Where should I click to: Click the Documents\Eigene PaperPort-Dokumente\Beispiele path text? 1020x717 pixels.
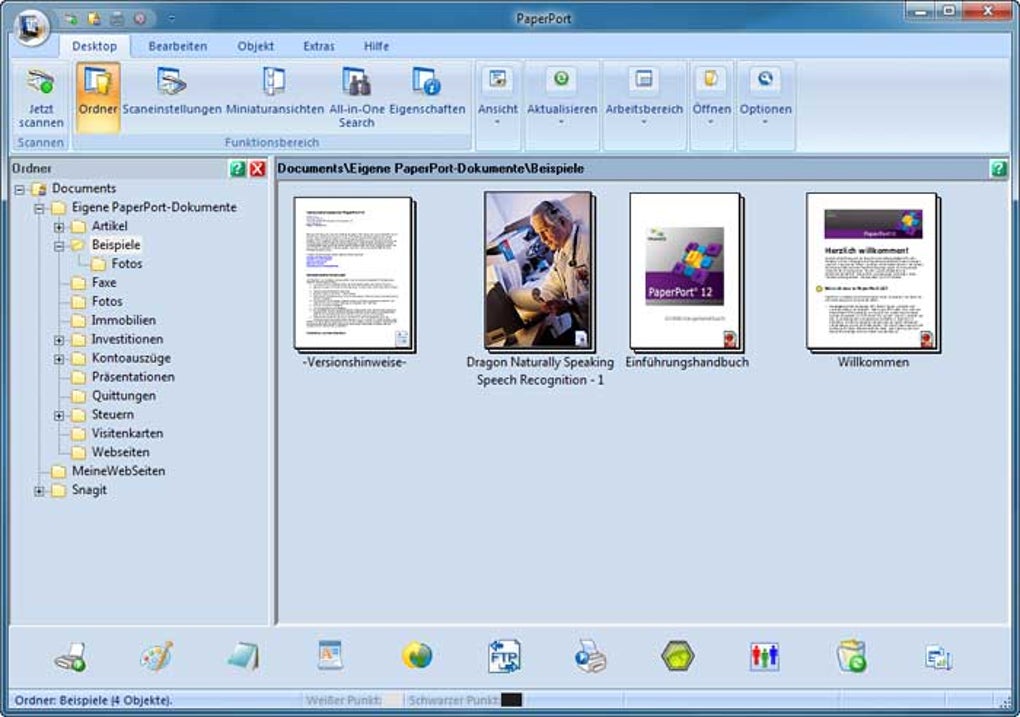click(430, 169)
